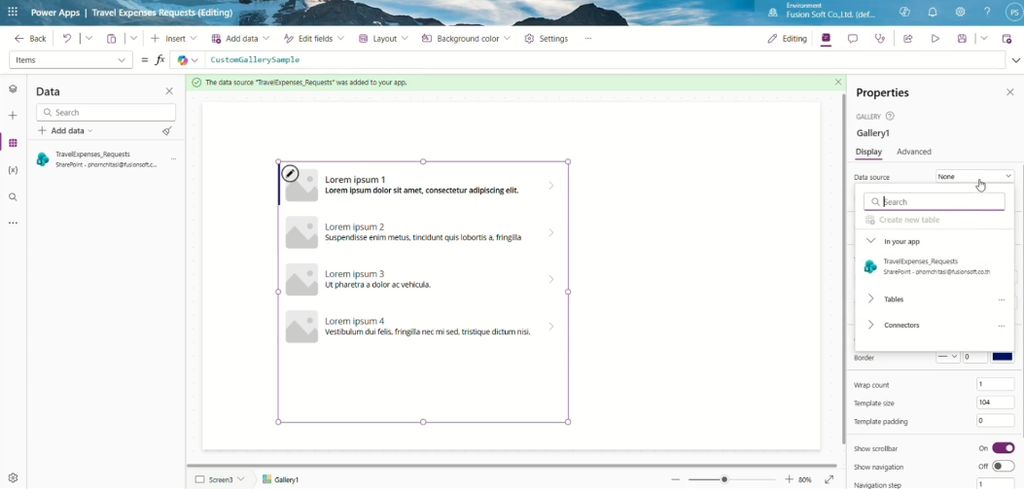Toggle the Show scrollbar switch off

click(x=1003, y=448)
